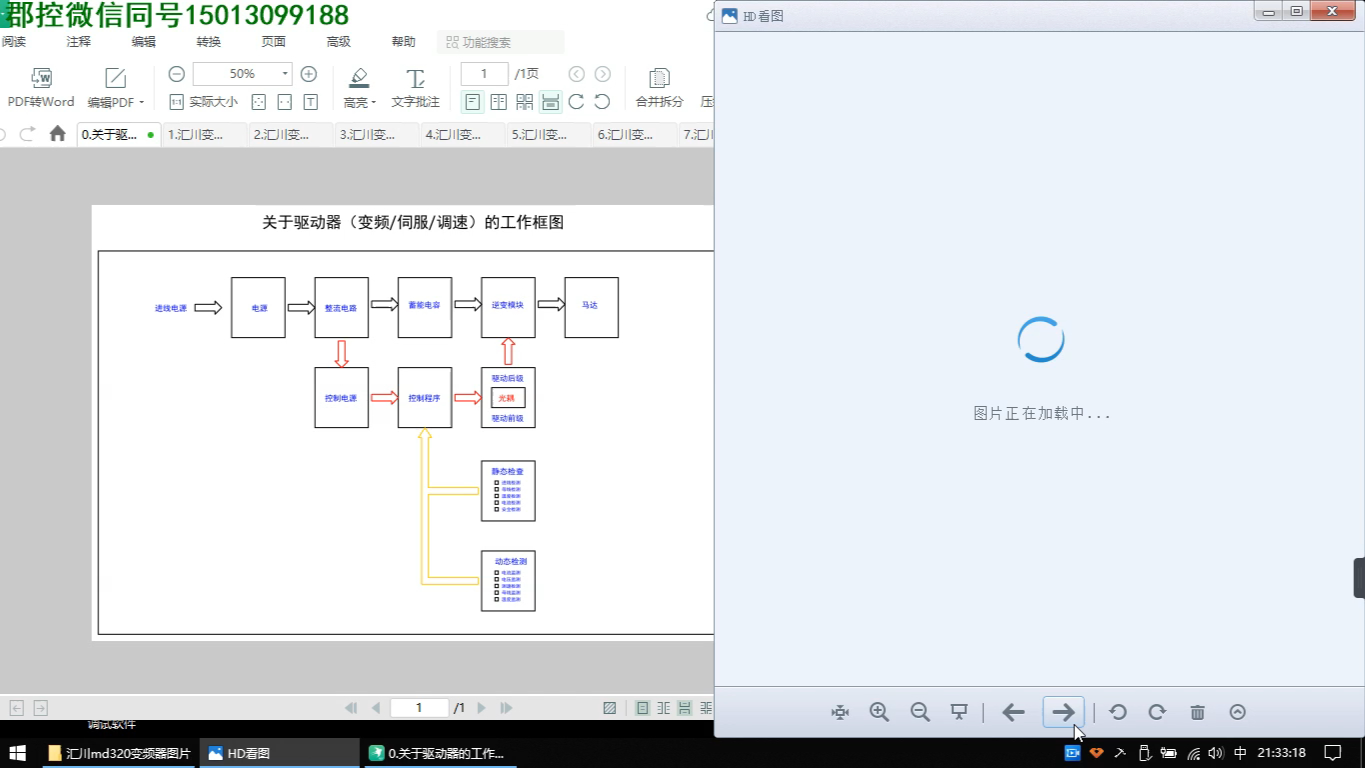
Task: Toggle two-page view mode in toolbar
Action: [x=498, y=102]
